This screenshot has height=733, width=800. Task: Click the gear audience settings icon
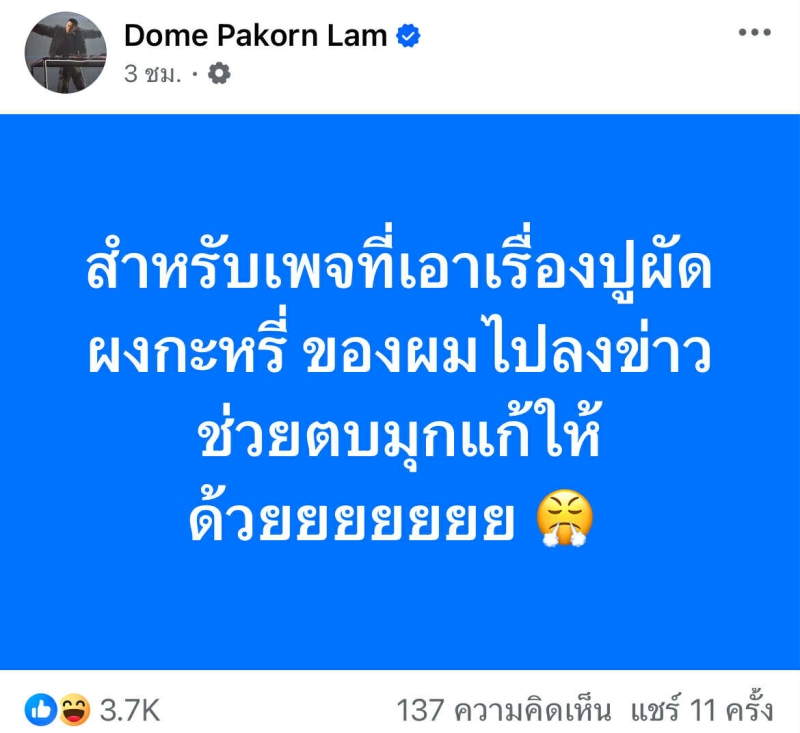click(219, 74)
